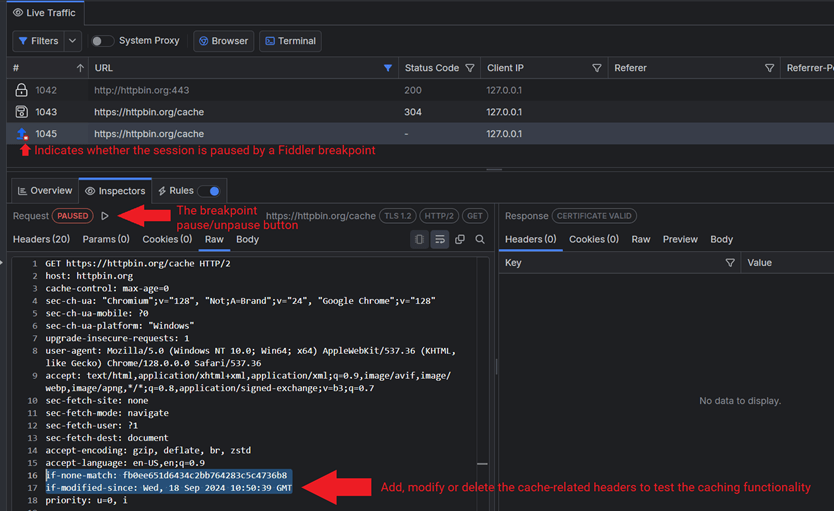Screen dimensions: 834x511
Task: Search within the raw request
Action: click(480, 239)
